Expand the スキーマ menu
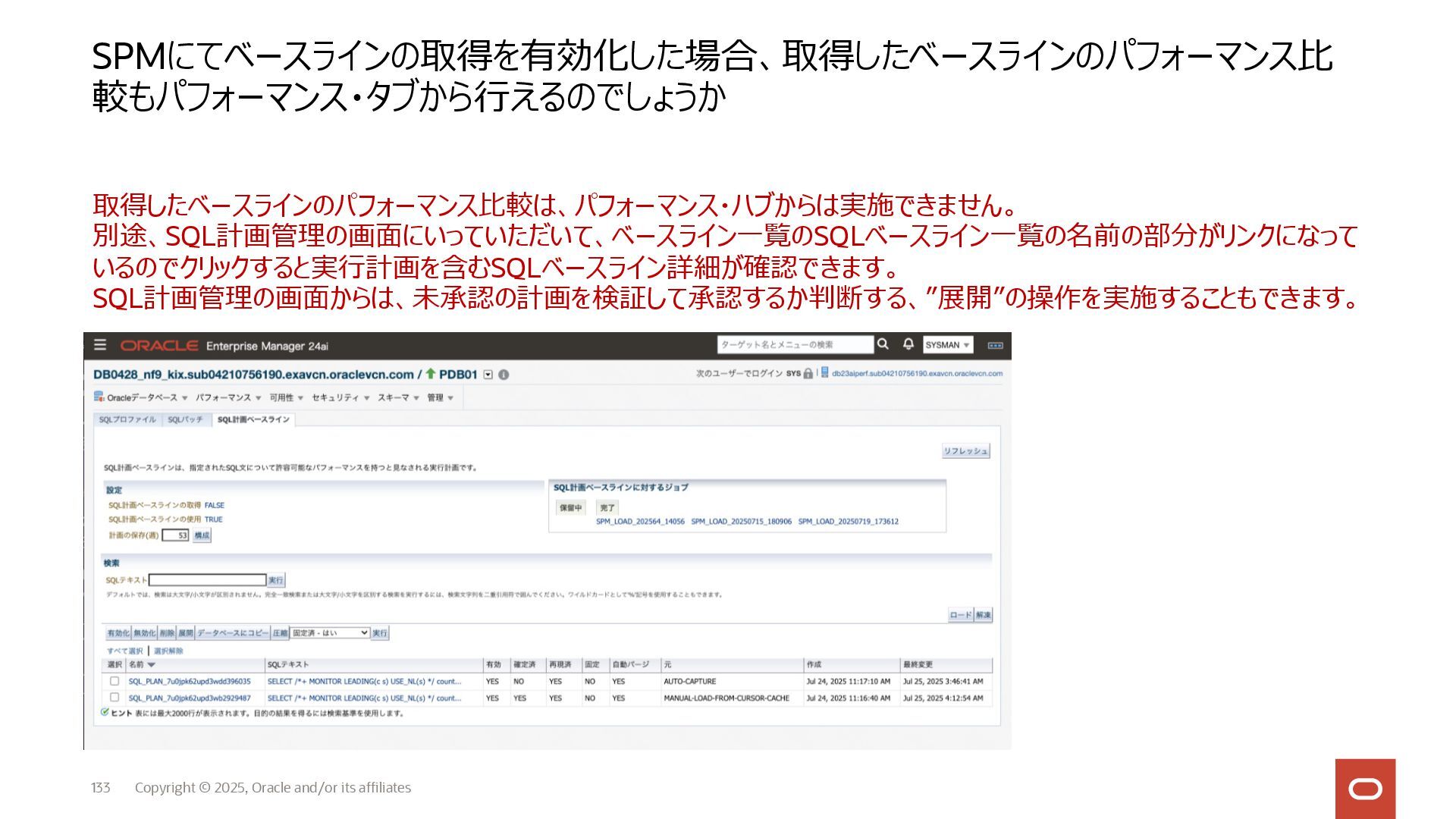1456x819 pixels. click(x=398, y=397)
